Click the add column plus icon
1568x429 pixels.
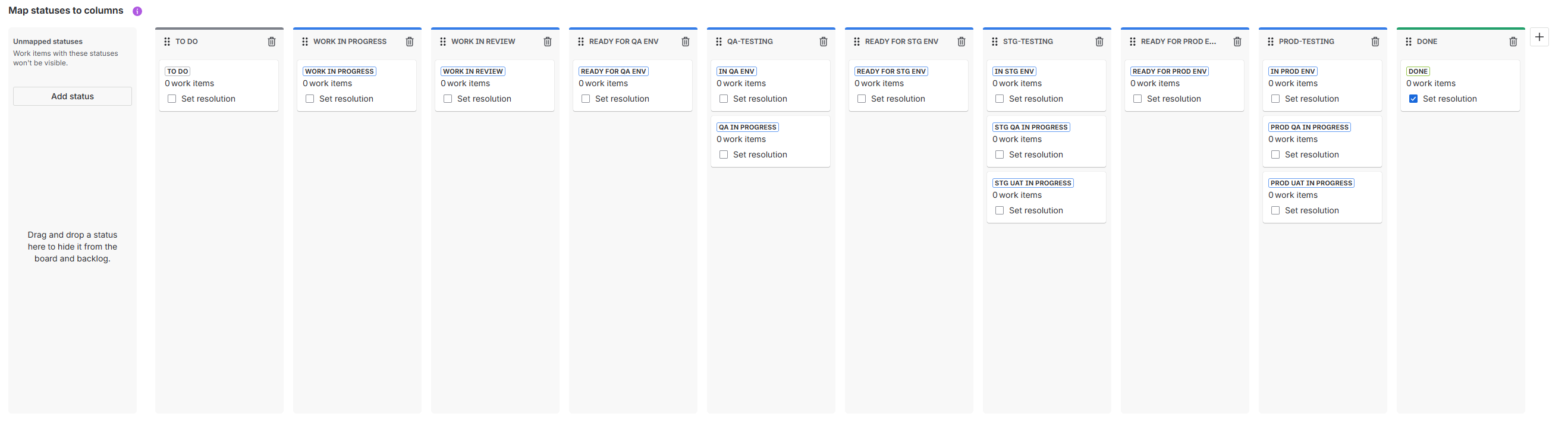pos(1539,37)
